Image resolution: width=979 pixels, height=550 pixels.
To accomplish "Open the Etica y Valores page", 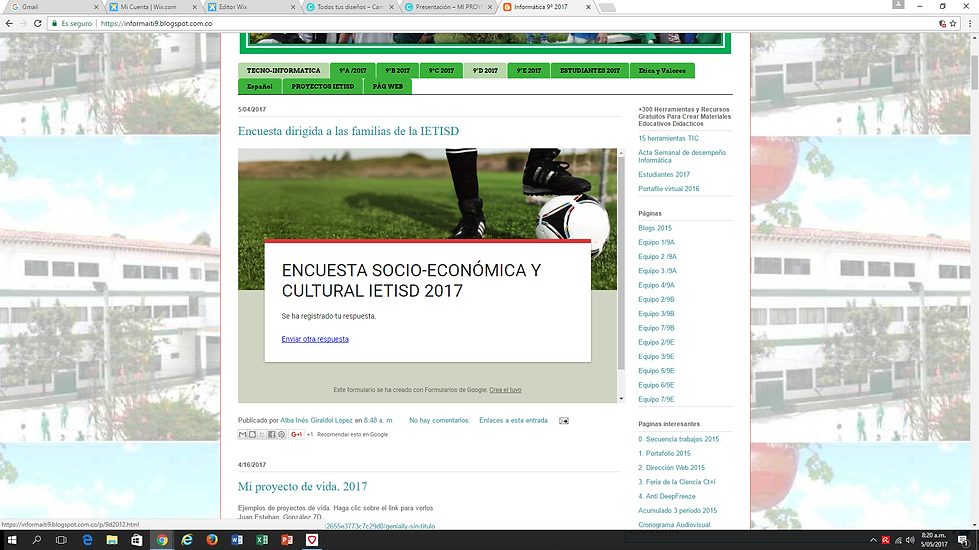I will [x=662, y=71].
